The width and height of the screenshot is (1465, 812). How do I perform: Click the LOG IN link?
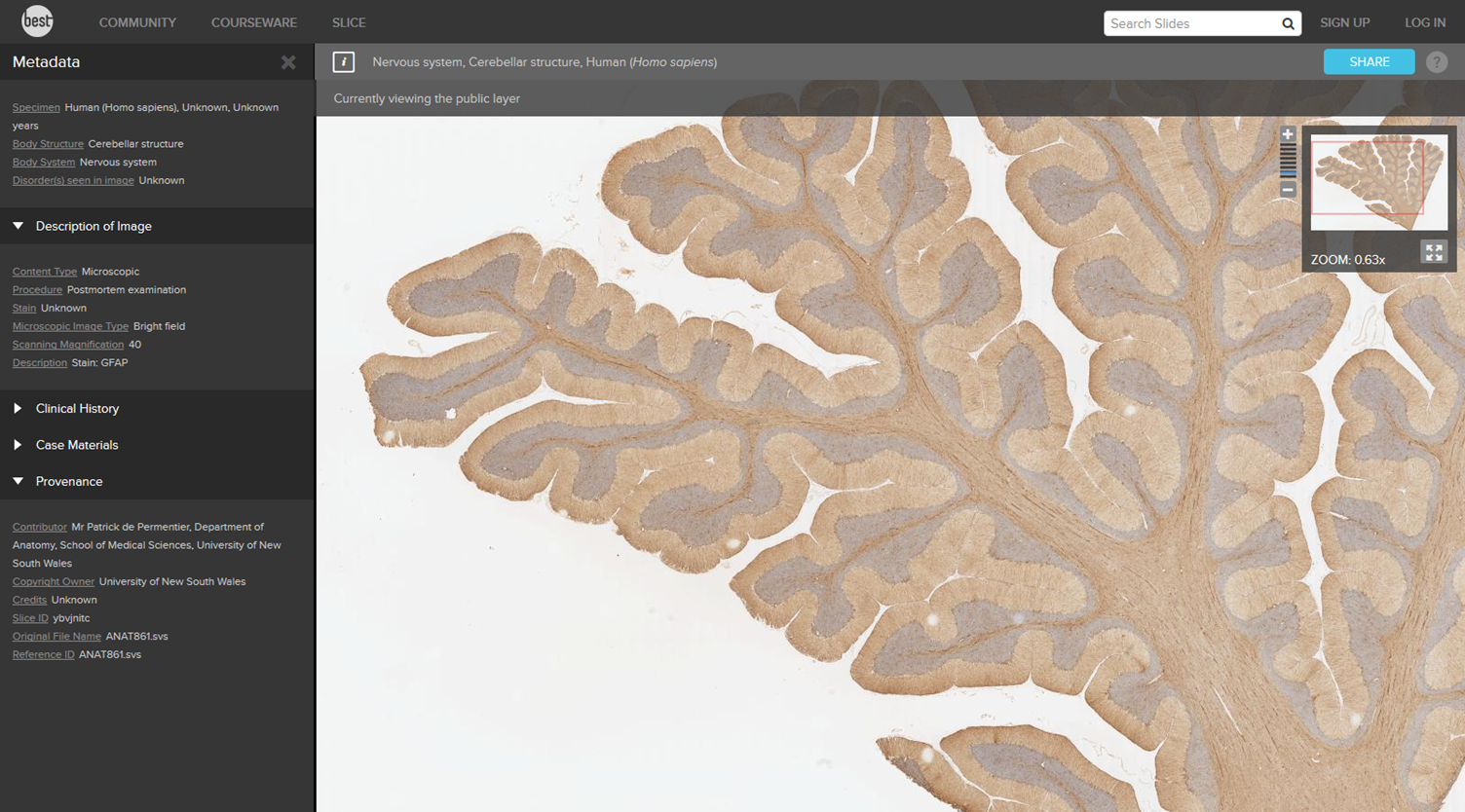[x=1425, y=22]
